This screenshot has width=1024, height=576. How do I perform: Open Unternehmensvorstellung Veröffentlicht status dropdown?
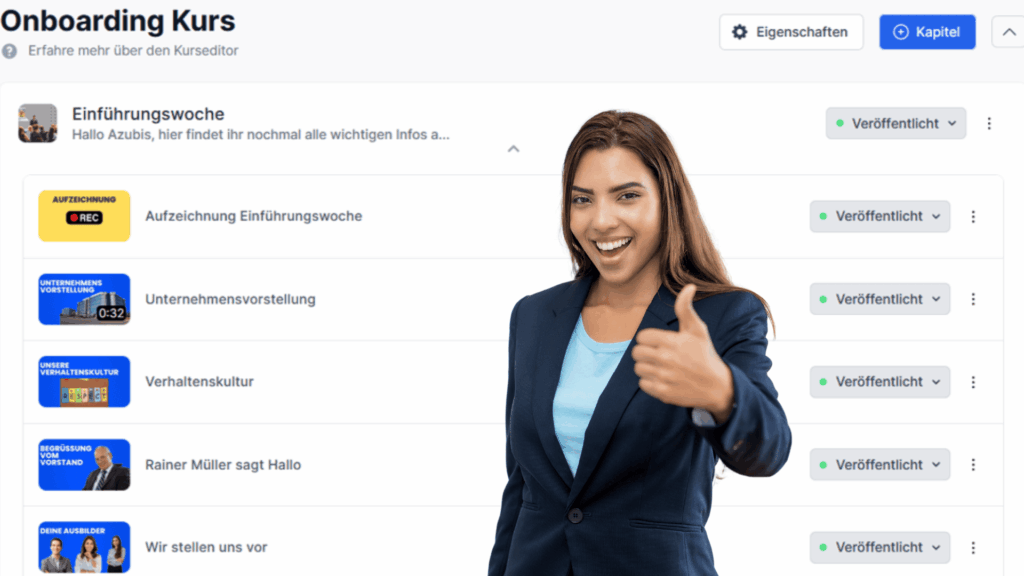coord(880,299)
